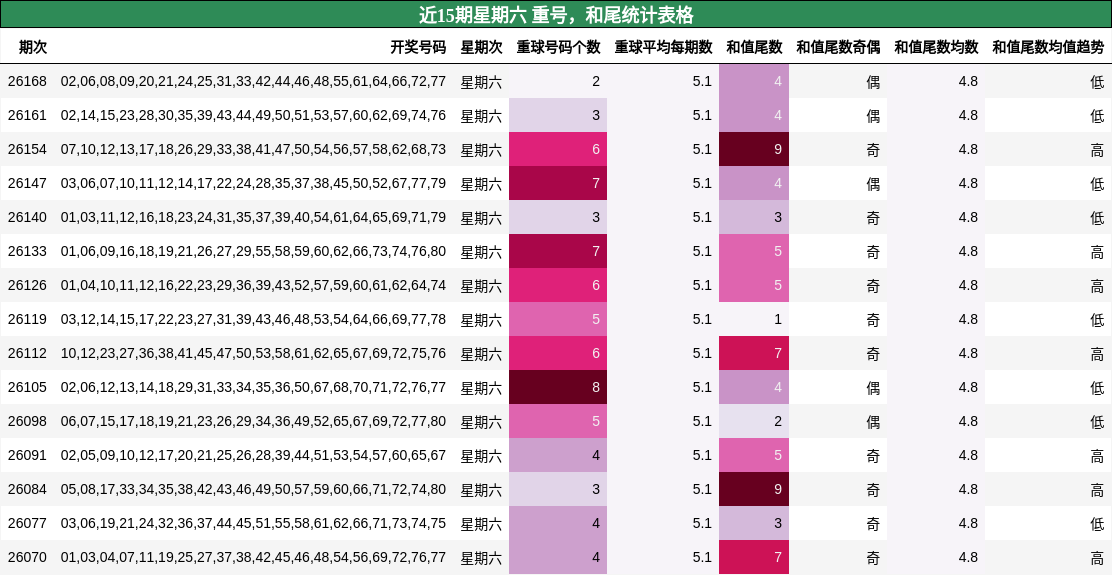This screenshot has height=575, width=1112.
Task: Click the table title 近15期星期六 重号，和尾统计表格
Action: tap(556, 14)
